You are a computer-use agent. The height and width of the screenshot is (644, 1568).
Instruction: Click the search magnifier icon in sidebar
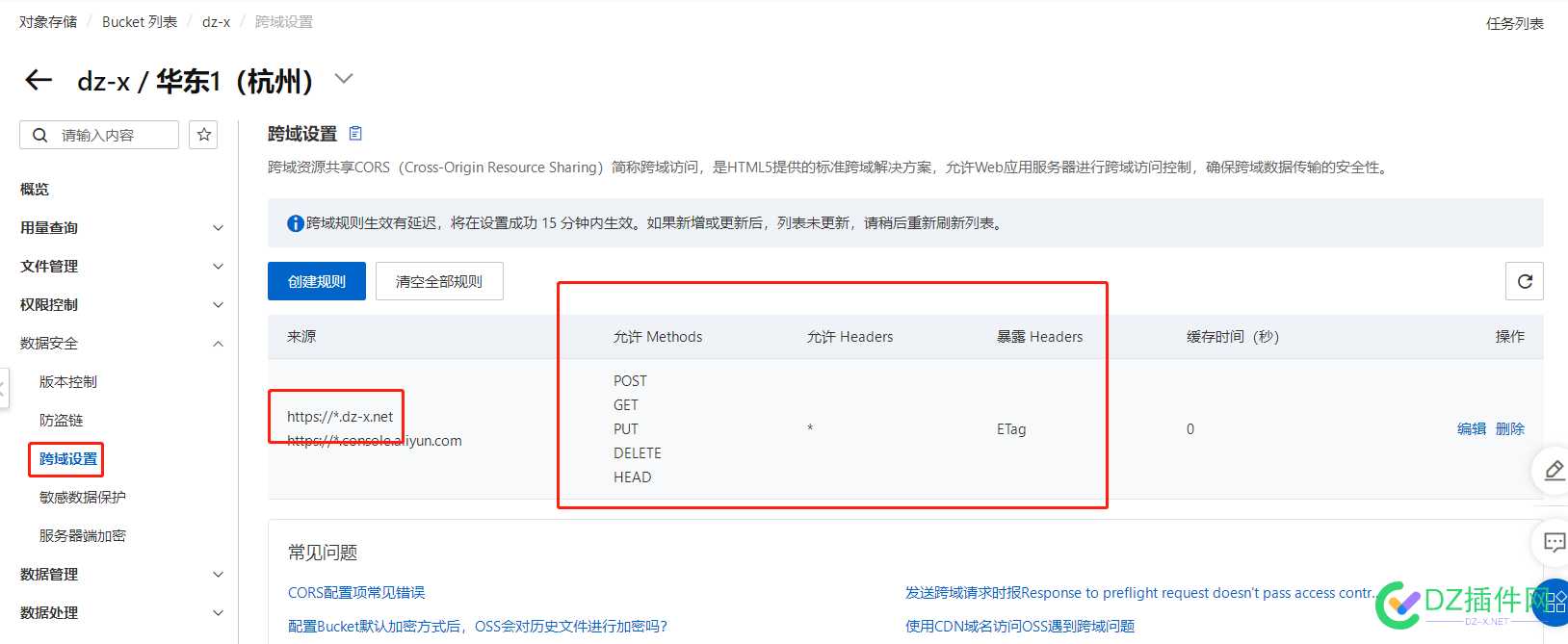39,135
